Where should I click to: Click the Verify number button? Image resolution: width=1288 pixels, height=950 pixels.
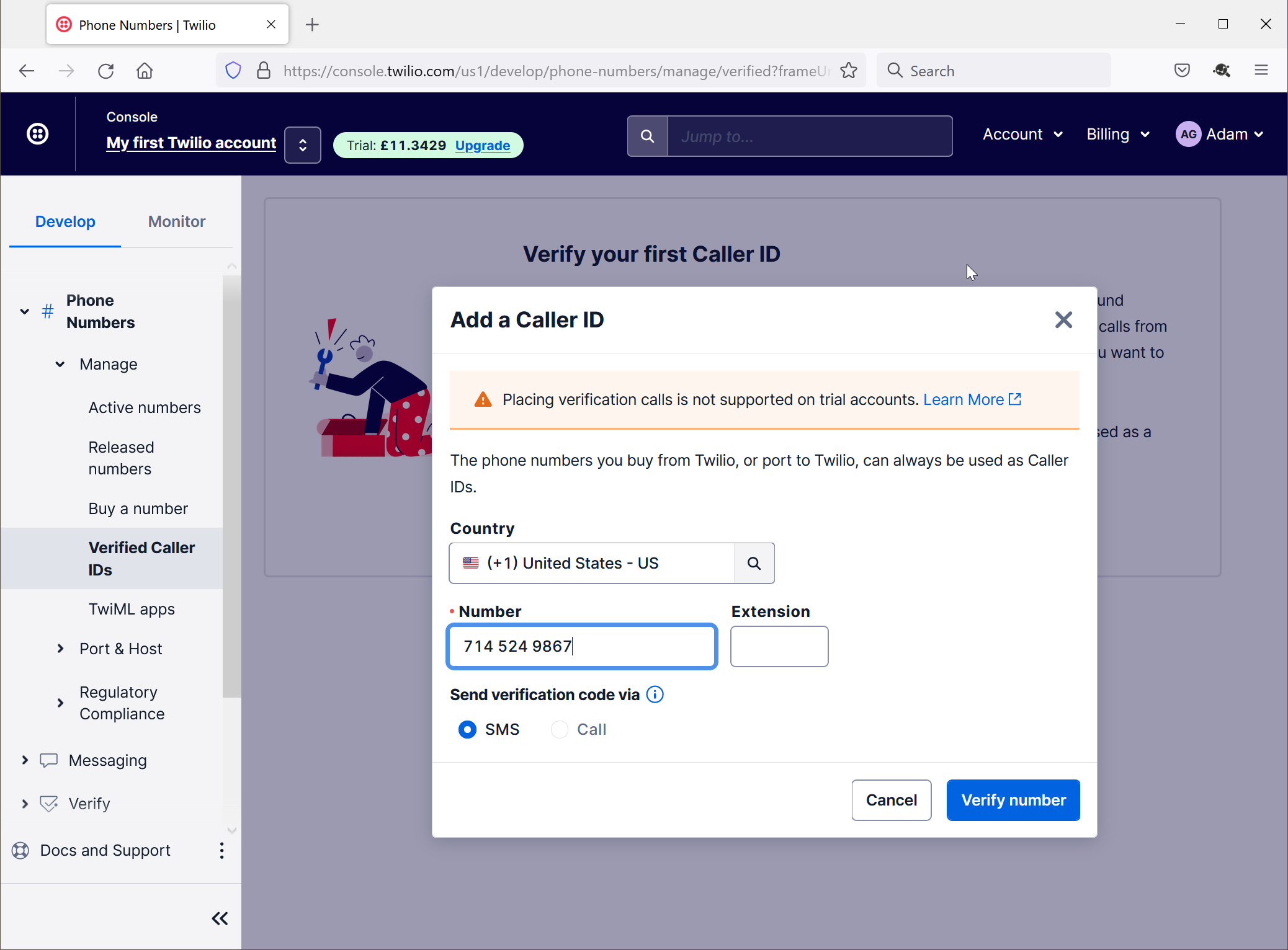(1013, 800)
